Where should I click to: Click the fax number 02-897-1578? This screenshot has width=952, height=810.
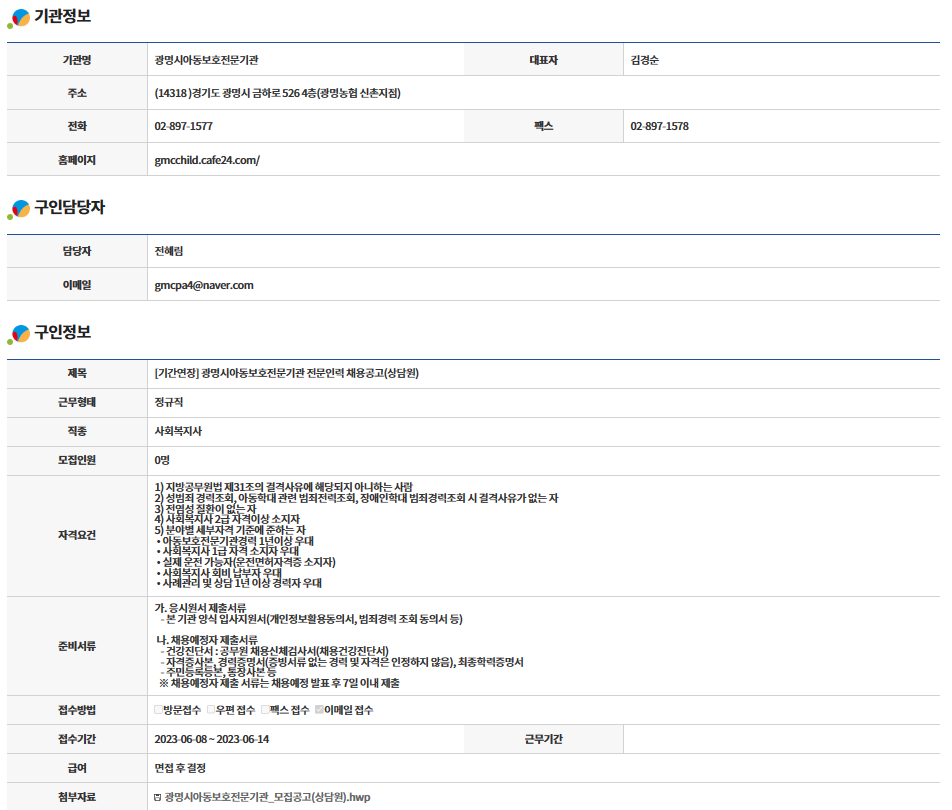659,127
